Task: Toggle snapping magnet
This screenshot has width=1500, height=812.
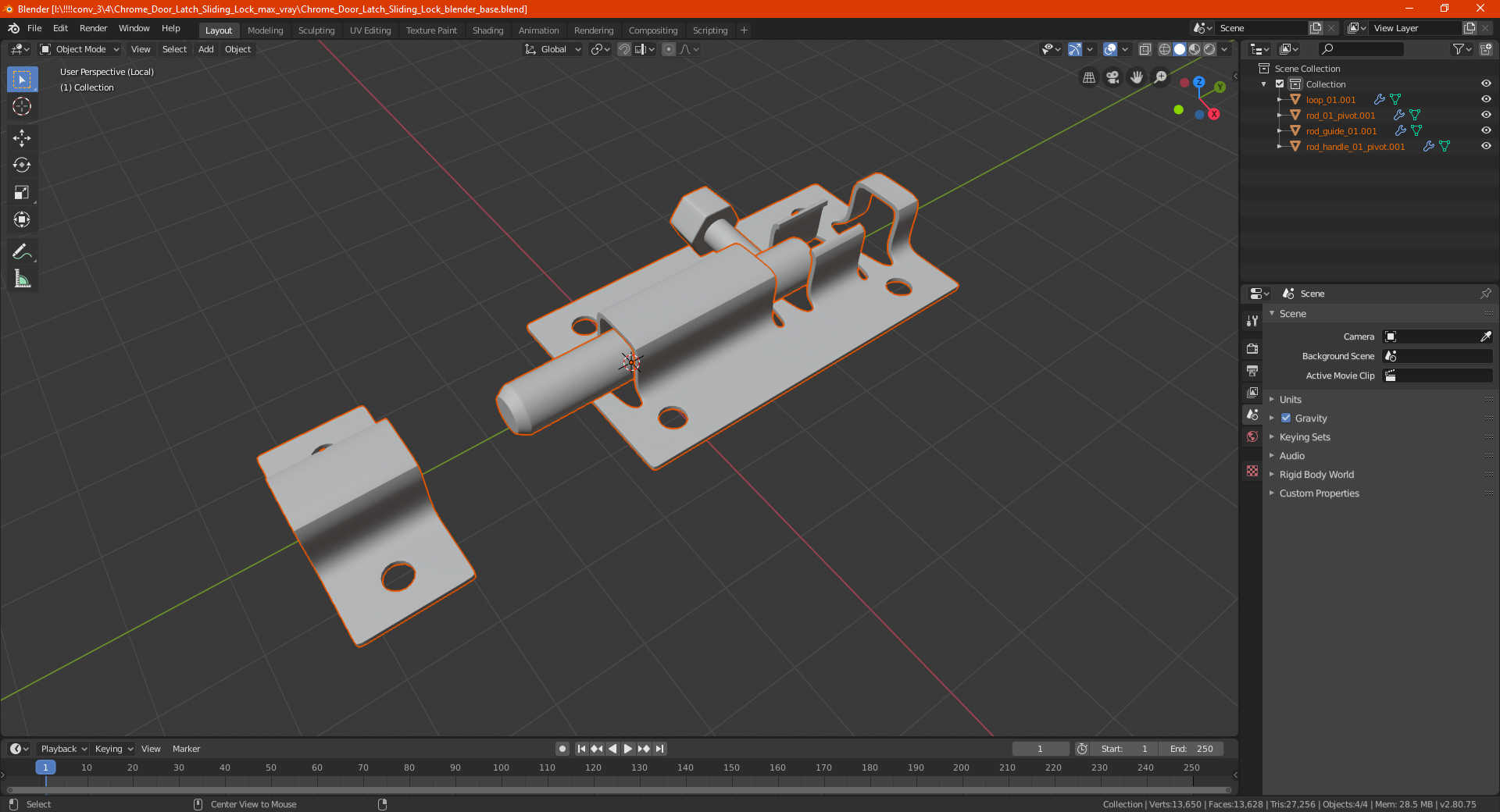Action: pos(624,49)
